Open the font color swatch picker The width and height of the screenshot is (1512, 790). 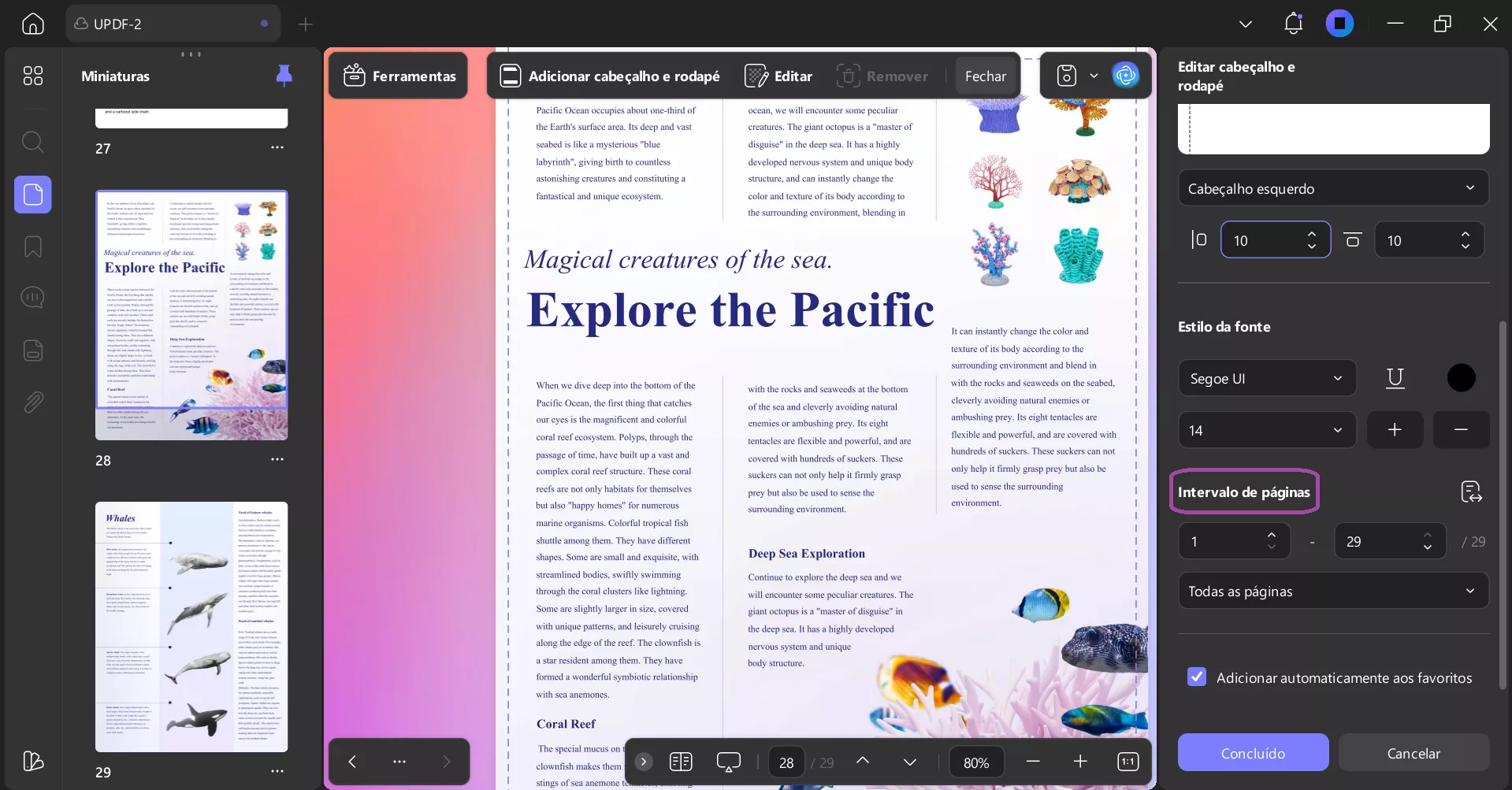(1461, 378)
